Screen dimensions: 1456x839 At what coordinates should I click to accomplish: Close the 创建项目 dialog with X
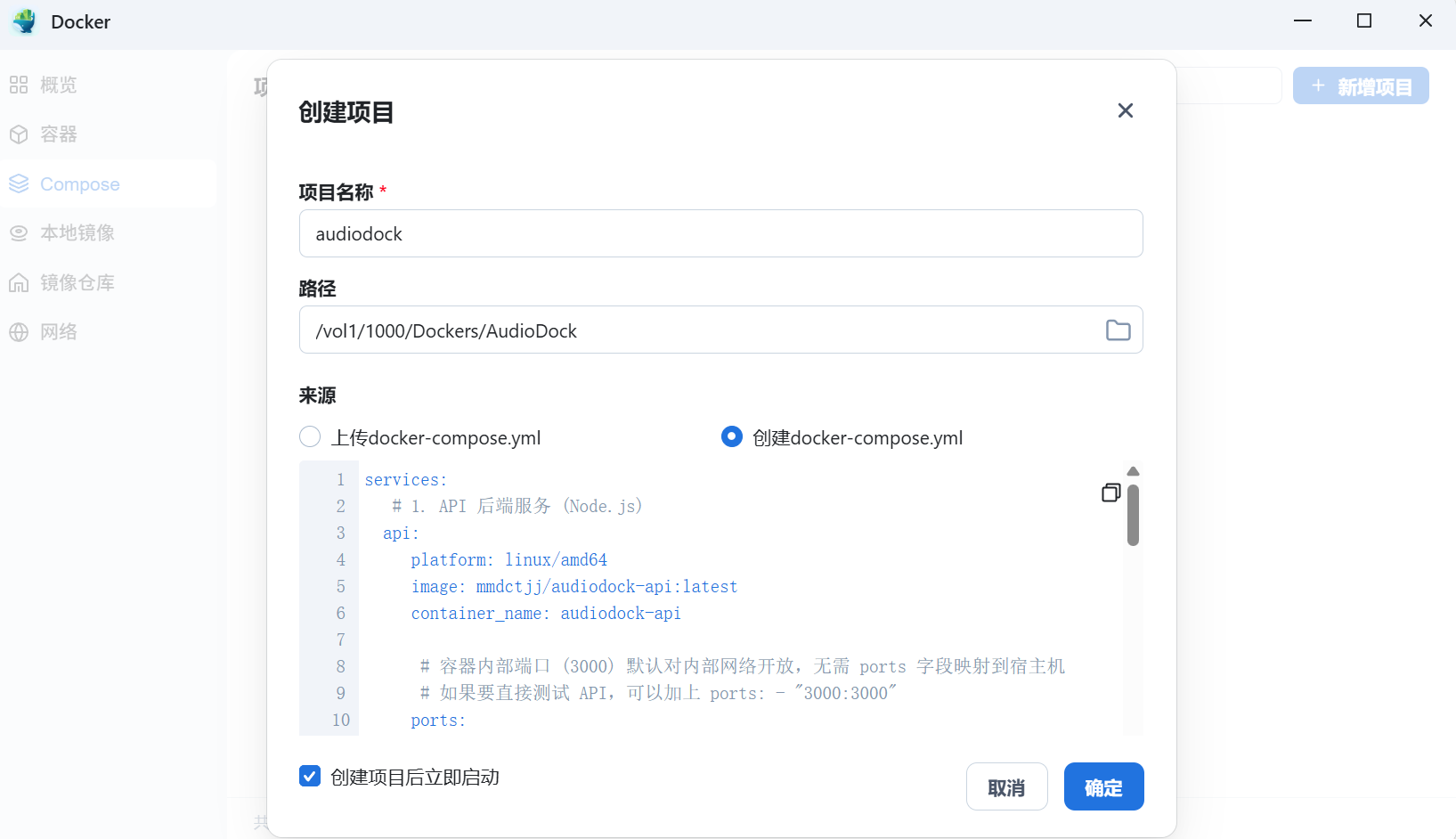tap(1126, 110)
